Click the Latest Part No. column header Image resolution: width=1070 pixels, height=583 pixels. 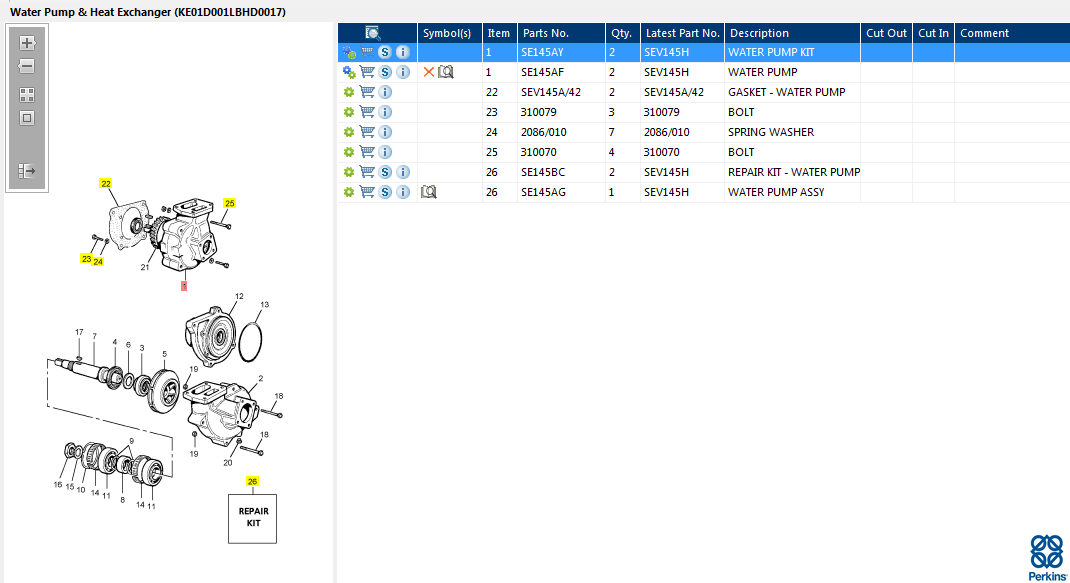(682, 33)
